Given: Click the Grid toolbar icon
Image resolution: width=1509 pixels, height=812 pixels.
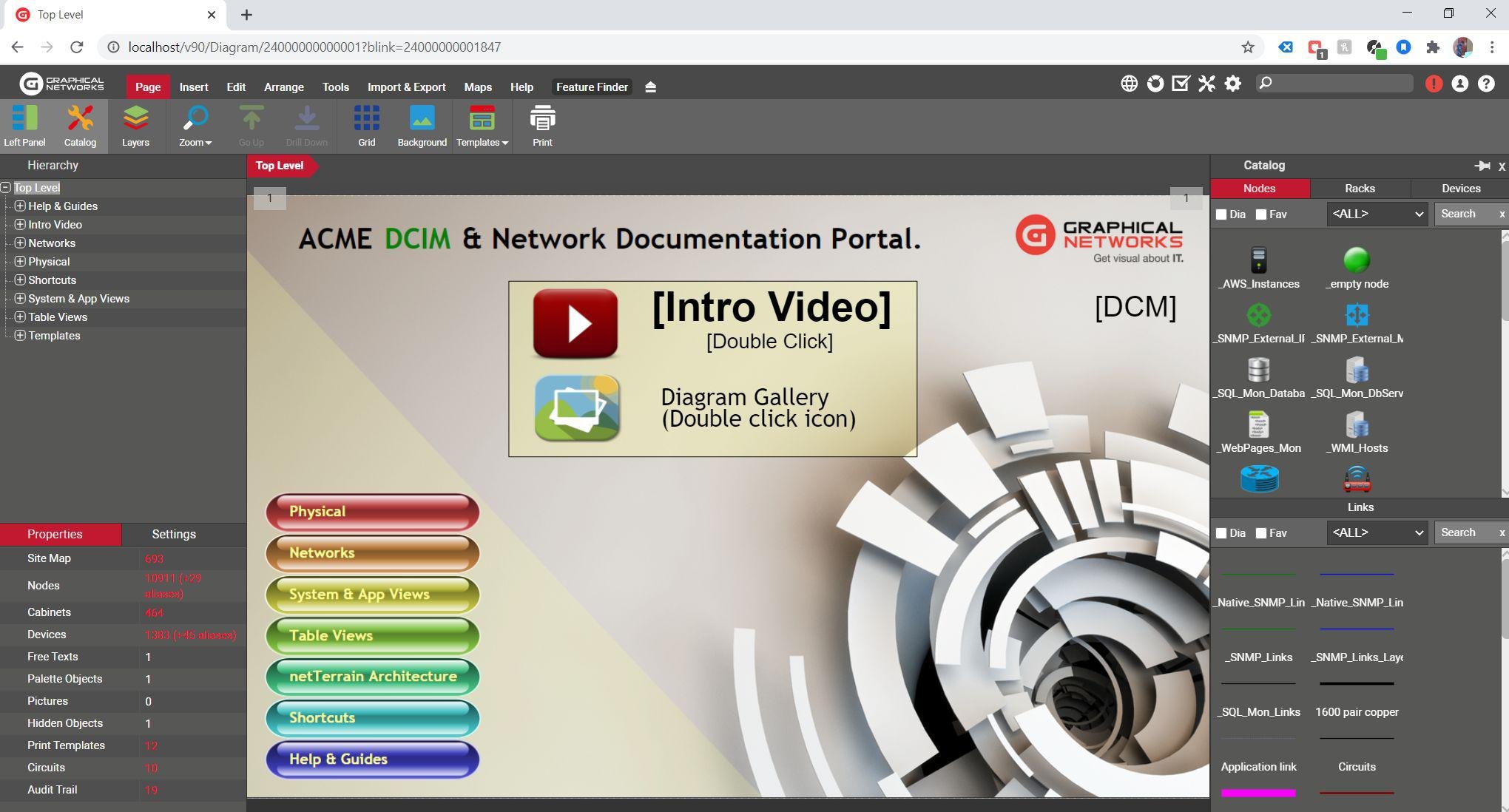Looking at the screenshot, I should pyautogui.click(x=366, y=126).
